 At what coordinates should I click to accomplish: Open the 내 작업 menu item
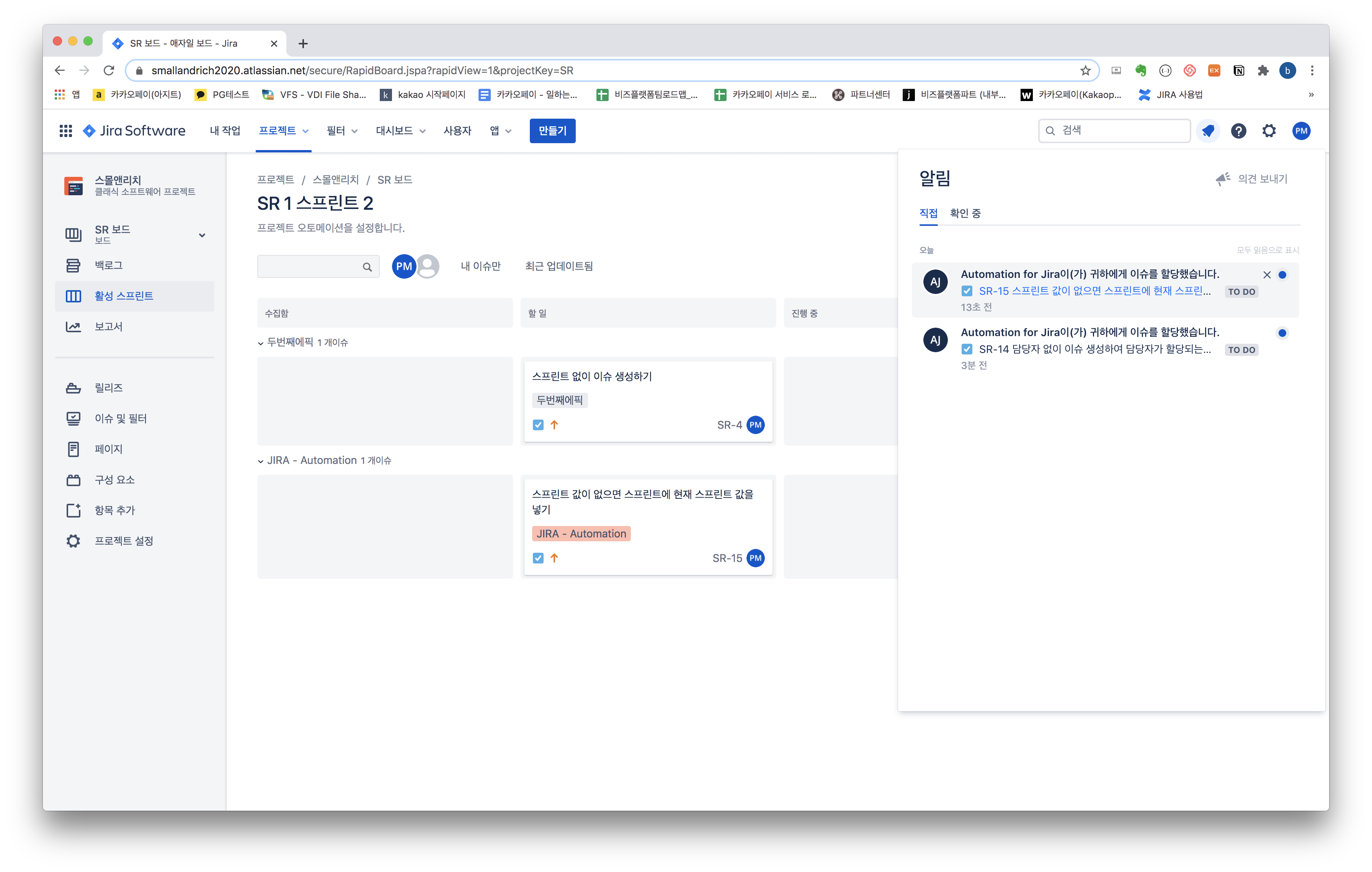click(x=224, y=131)
